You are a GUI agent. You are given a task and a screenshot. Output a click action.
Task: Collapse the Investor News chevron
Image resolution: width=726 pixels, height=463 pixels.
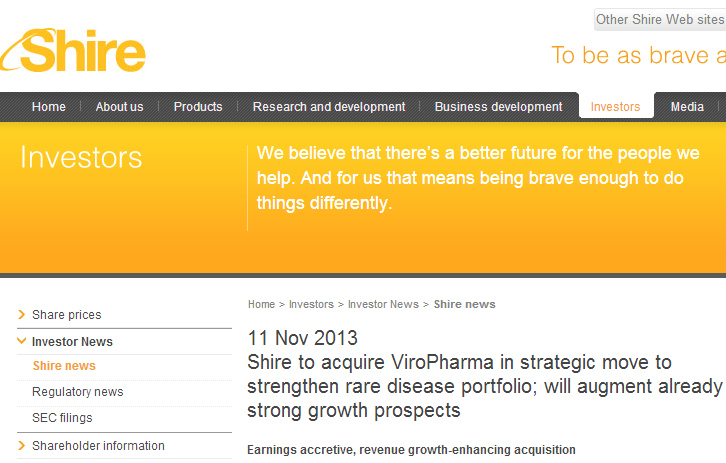[22, 341]
